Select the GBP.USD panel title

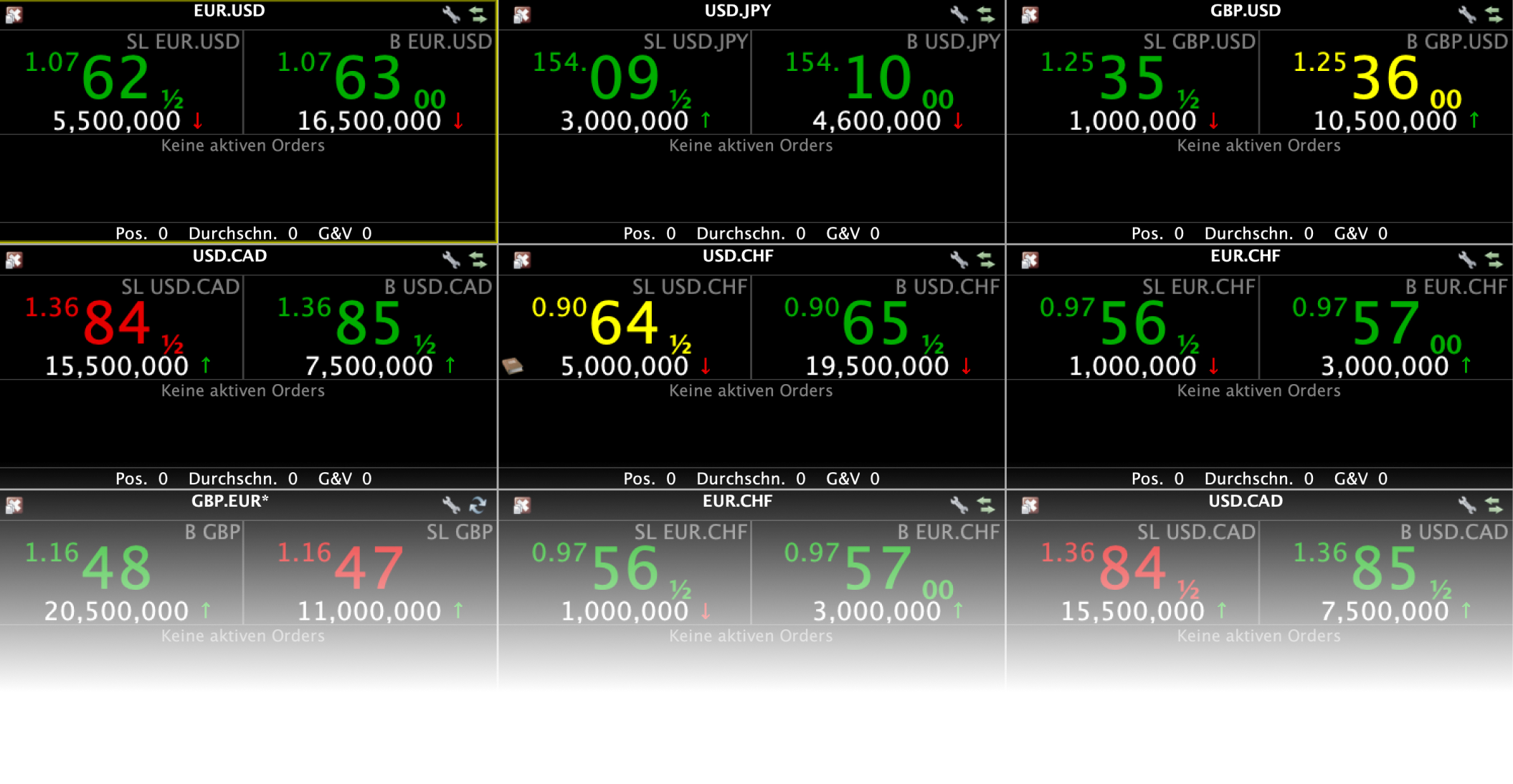pos(1246,11)
